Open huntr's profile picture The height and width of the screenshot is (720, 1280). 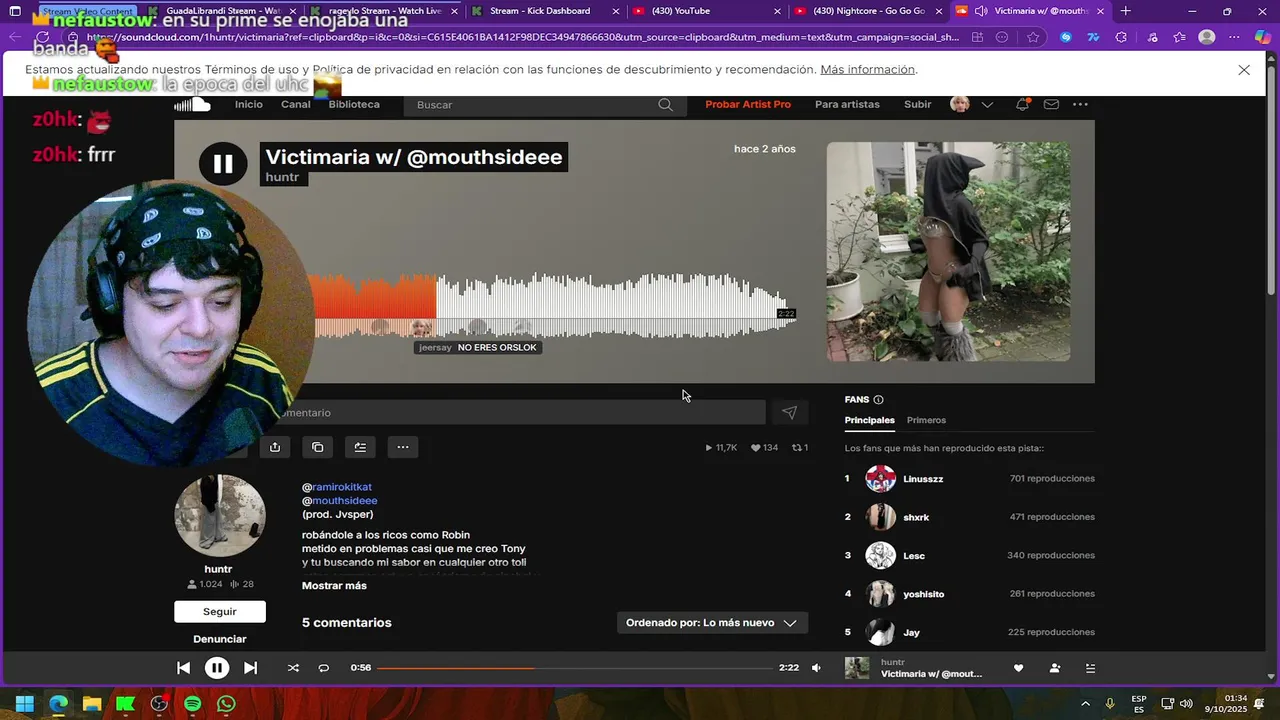[220, 515]
